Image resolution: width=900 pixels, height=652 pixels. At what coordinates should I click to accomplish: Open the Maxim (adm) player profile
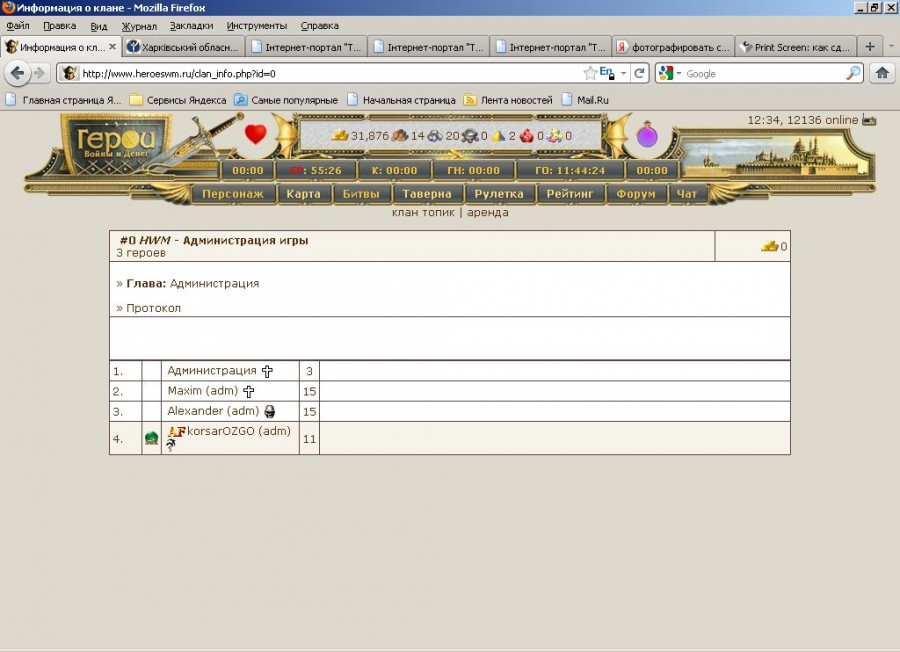coord(204,391)
